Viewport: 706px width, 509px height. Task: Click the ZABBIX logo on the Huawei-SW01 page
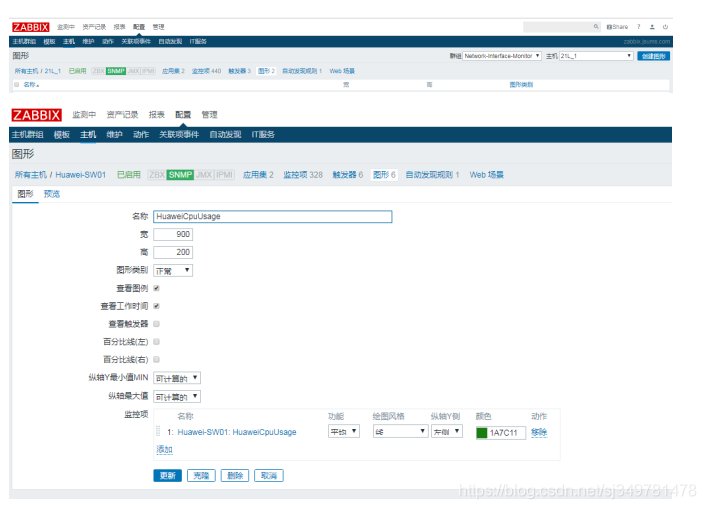[36, 115]
